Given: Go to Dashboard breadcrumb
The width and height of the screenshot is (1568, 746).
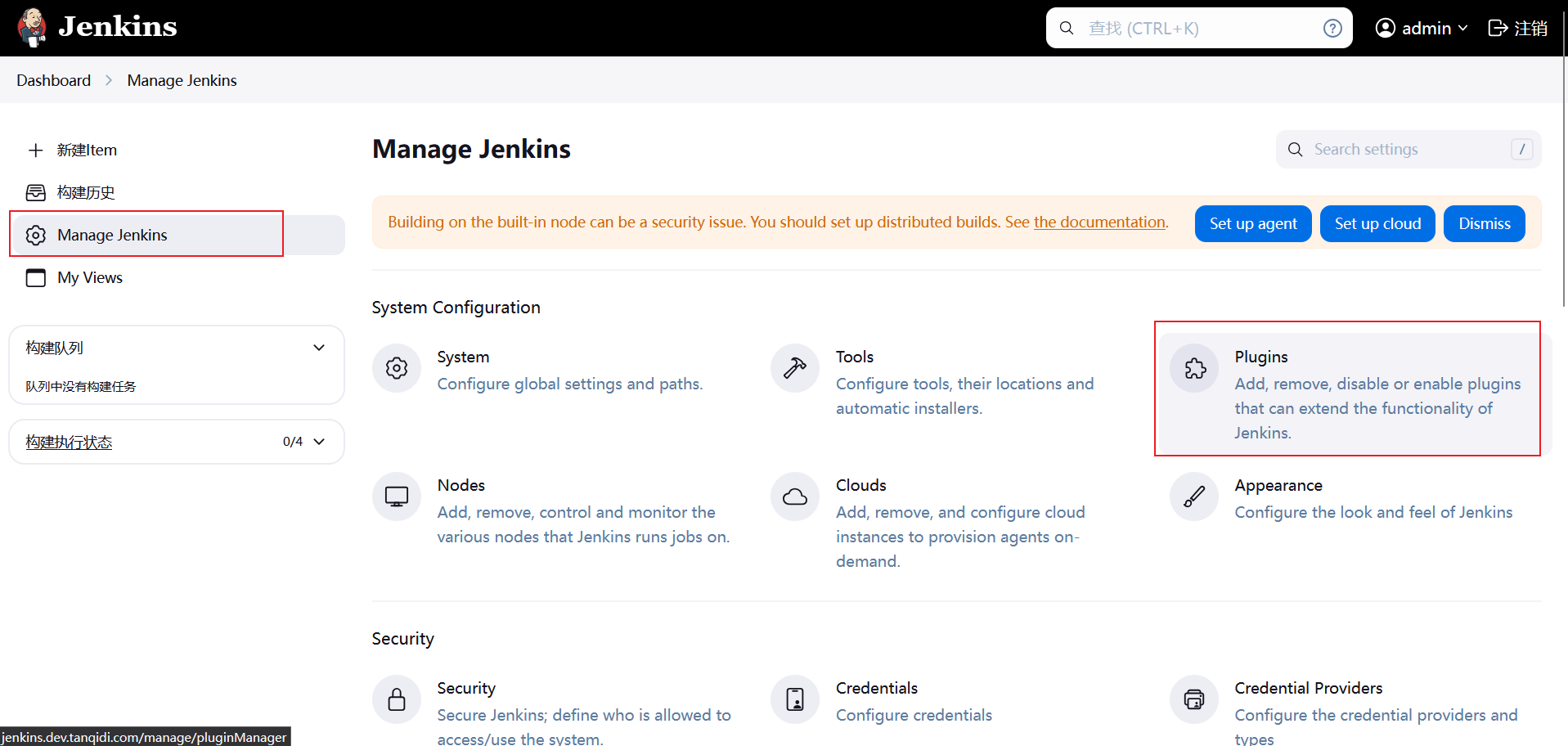Looking at the screenshot, I should [x=54, y=80].
